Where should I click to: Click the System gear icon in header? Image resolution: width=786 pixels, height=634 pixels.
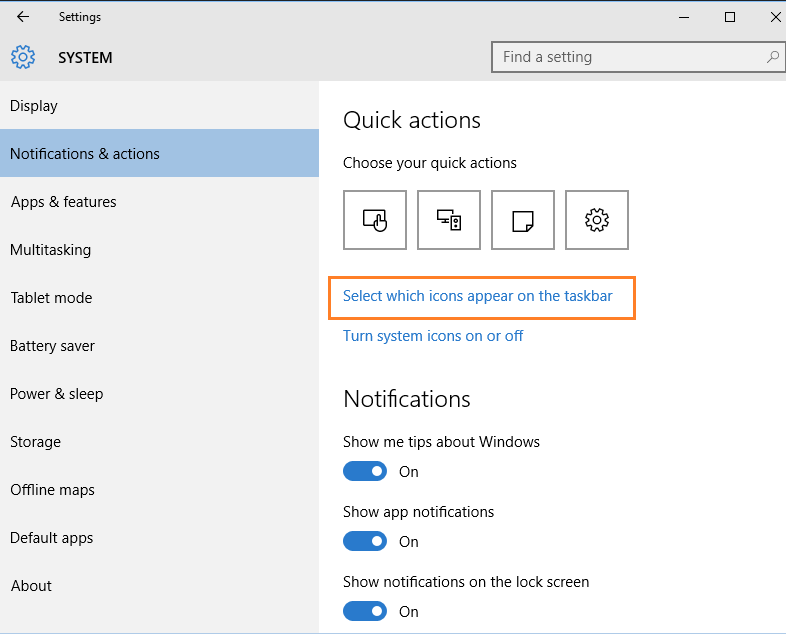click(23, 57)
